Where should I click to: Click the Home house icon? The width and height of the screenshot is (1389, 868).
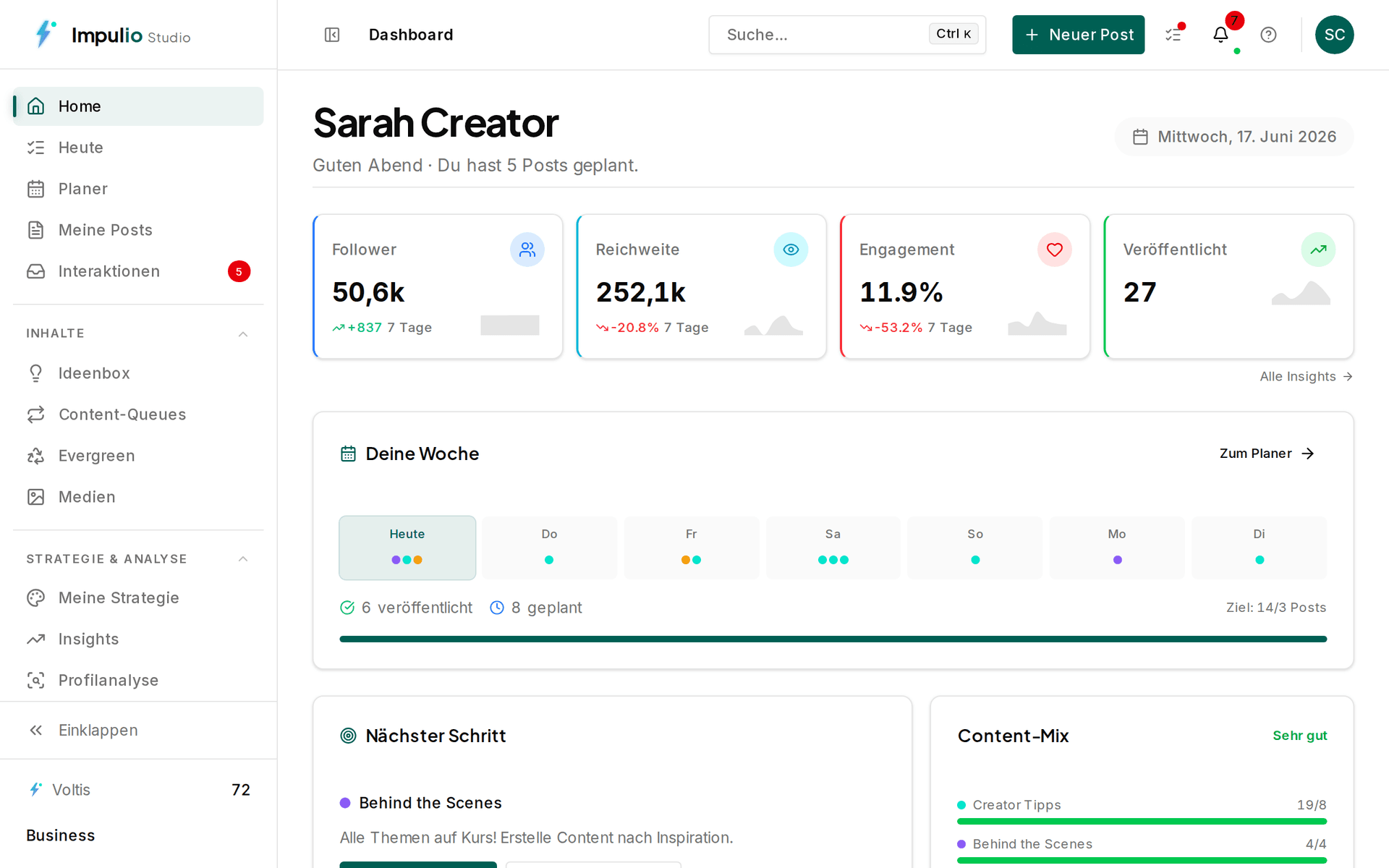click(36, 106)
